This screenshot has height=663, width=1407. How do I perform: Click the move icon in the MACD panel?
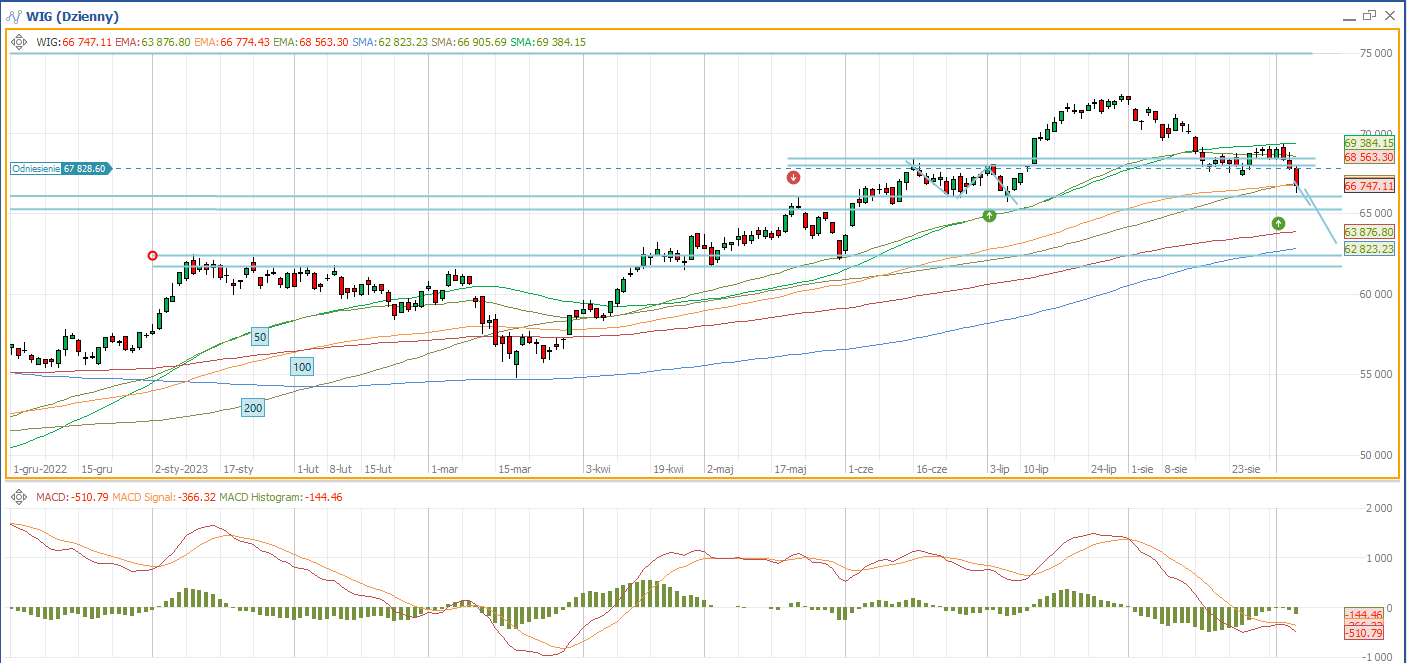[x=19, y=497]
